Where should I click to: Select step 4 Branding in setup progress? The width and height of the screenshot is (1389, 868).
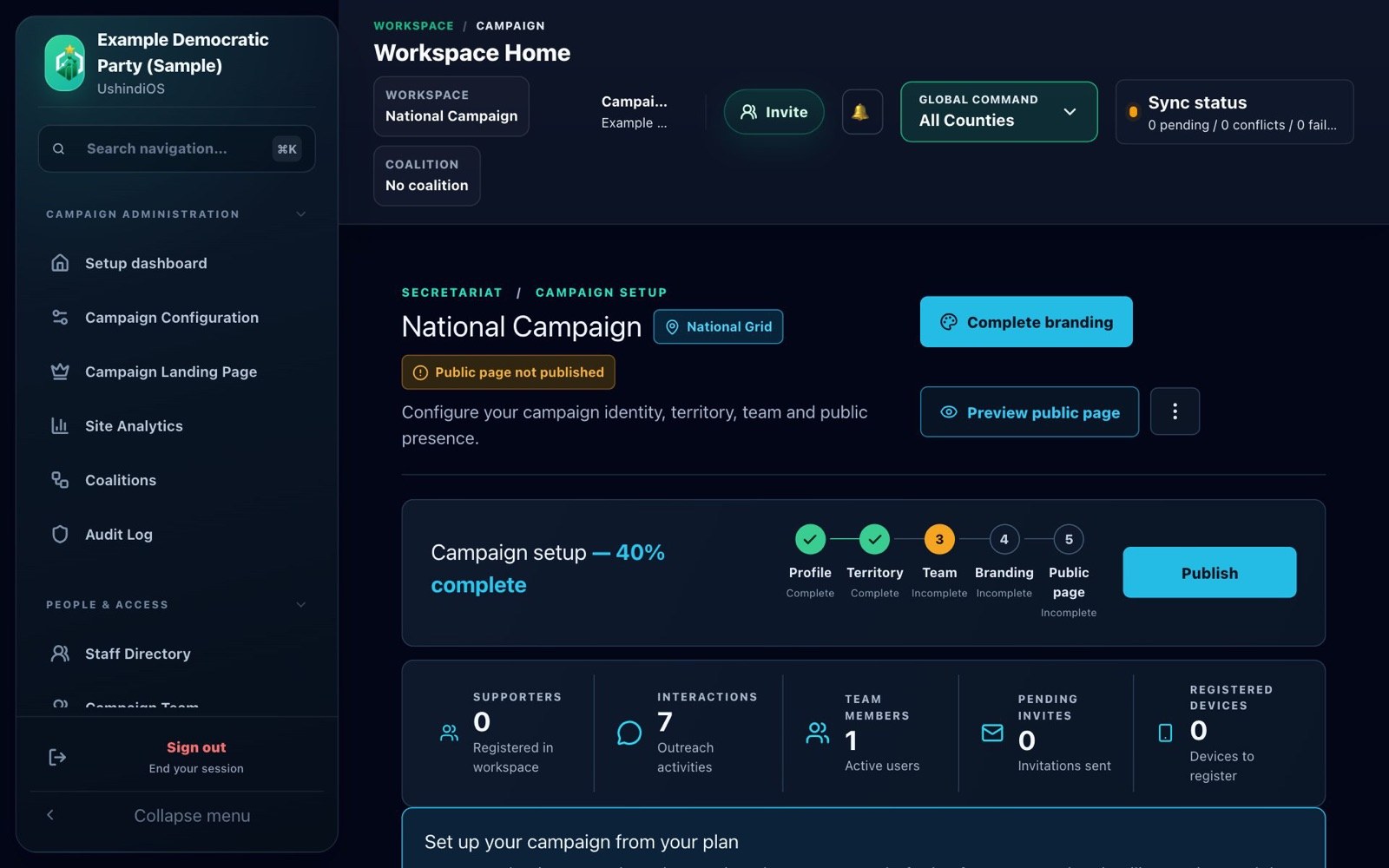(1004, 539)
